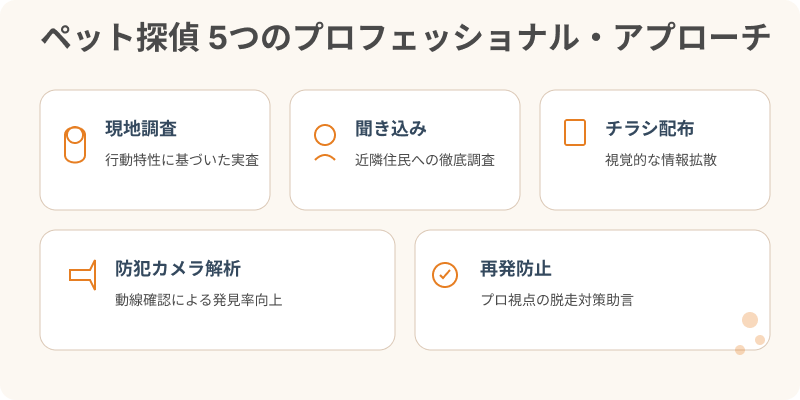Click the text 動線確認による発見率向上

click(198, 300)
